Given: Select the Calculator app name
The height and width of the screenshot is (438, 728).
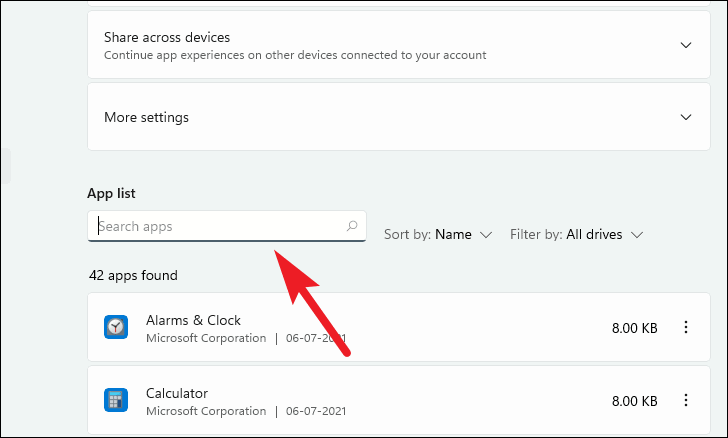Looking at the screenshot, I should pyautogui.click(x=177, y=393).
